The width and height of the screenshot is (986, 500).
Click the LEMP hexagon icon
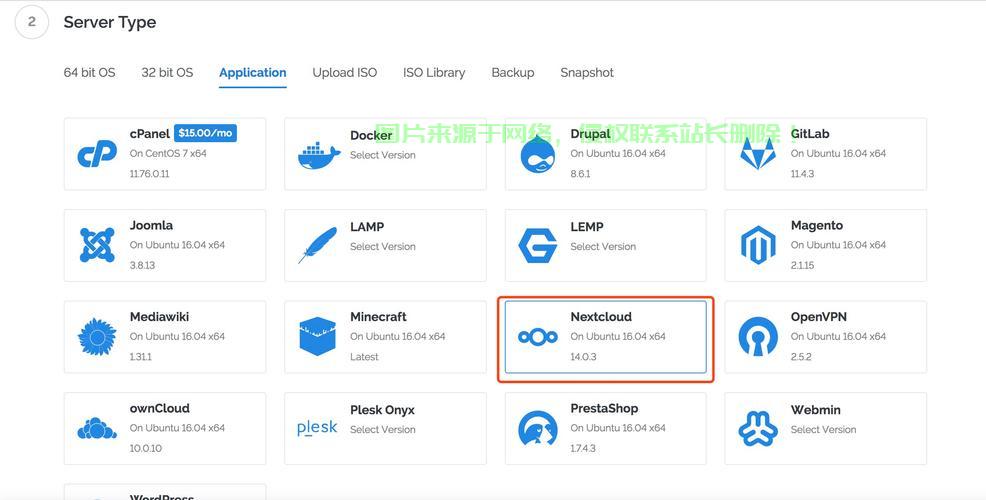click(538, 245)
